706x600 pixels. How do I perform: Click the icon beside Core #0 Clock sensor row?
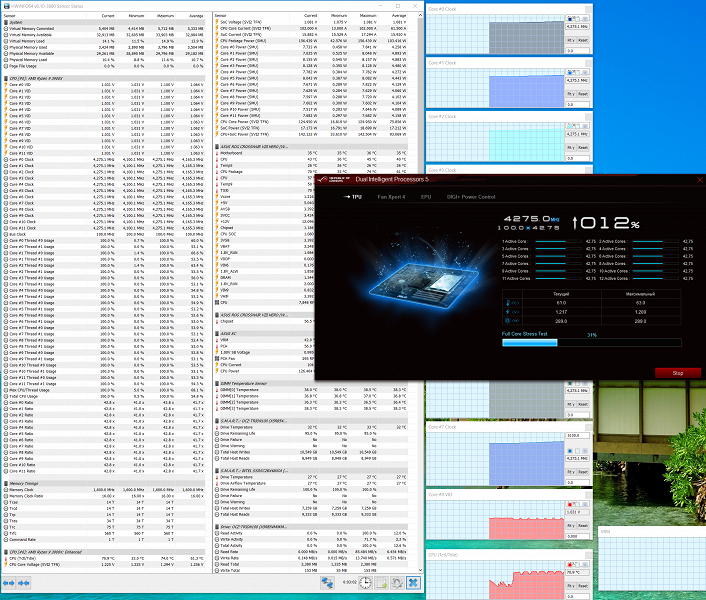click(x=6, y=159)
